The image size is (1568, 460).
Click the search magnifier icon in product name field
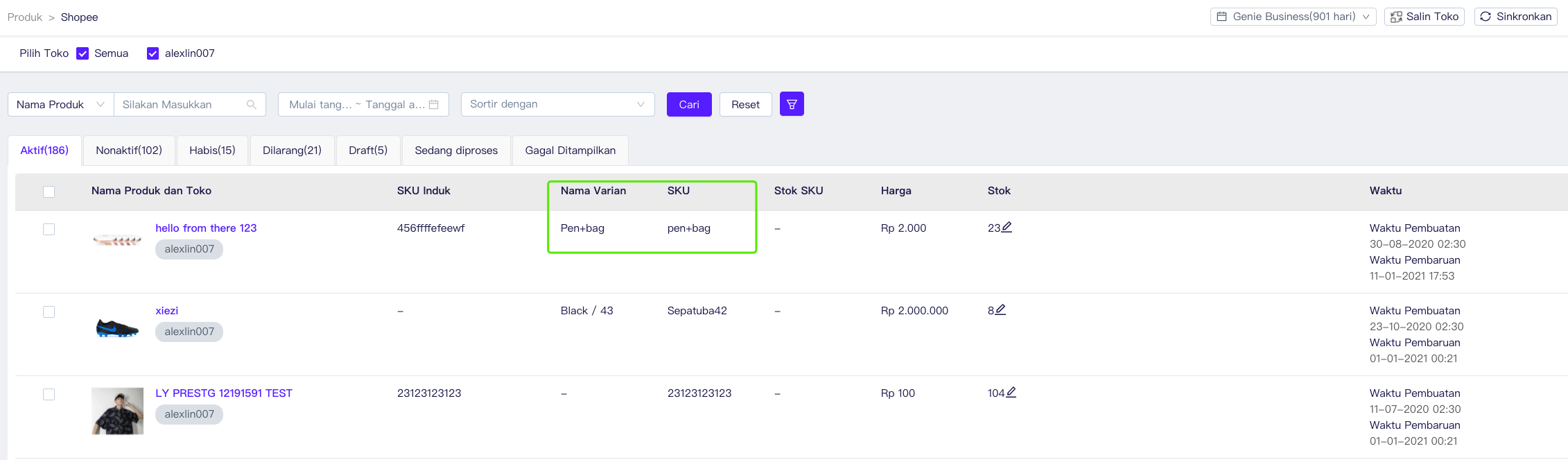click(252, 105)
